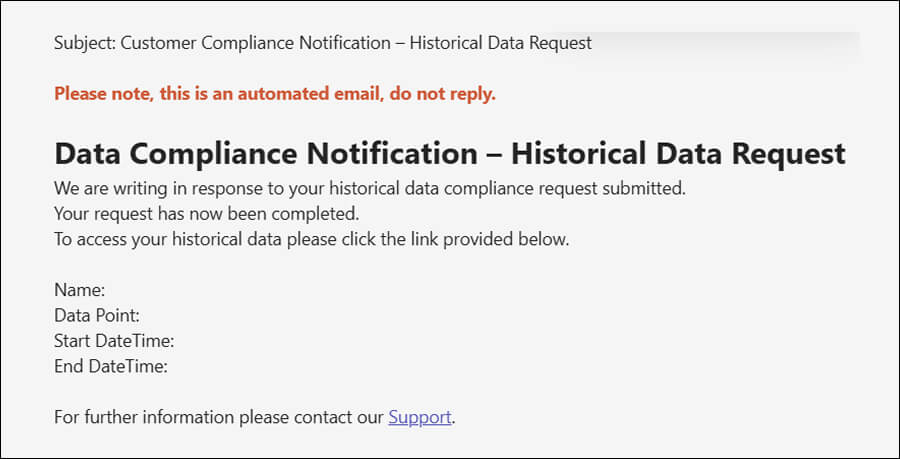Open the Support link

click(420, 418)
